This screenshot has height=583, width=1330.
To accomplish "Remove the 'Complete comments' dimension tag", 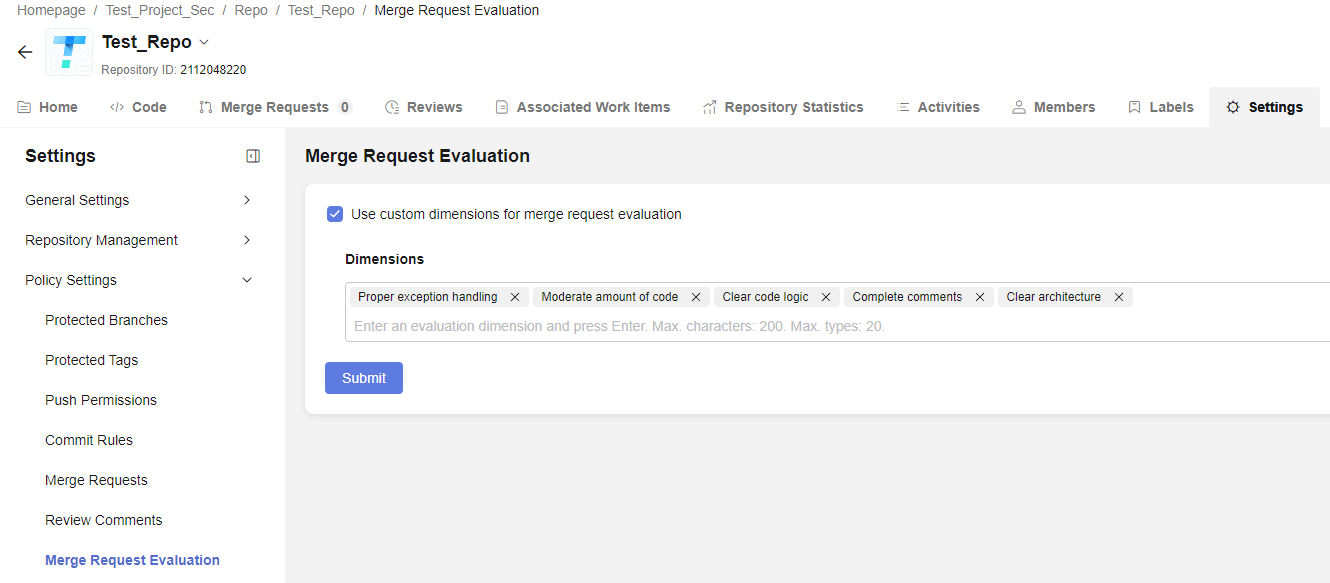I will point(980,297).
